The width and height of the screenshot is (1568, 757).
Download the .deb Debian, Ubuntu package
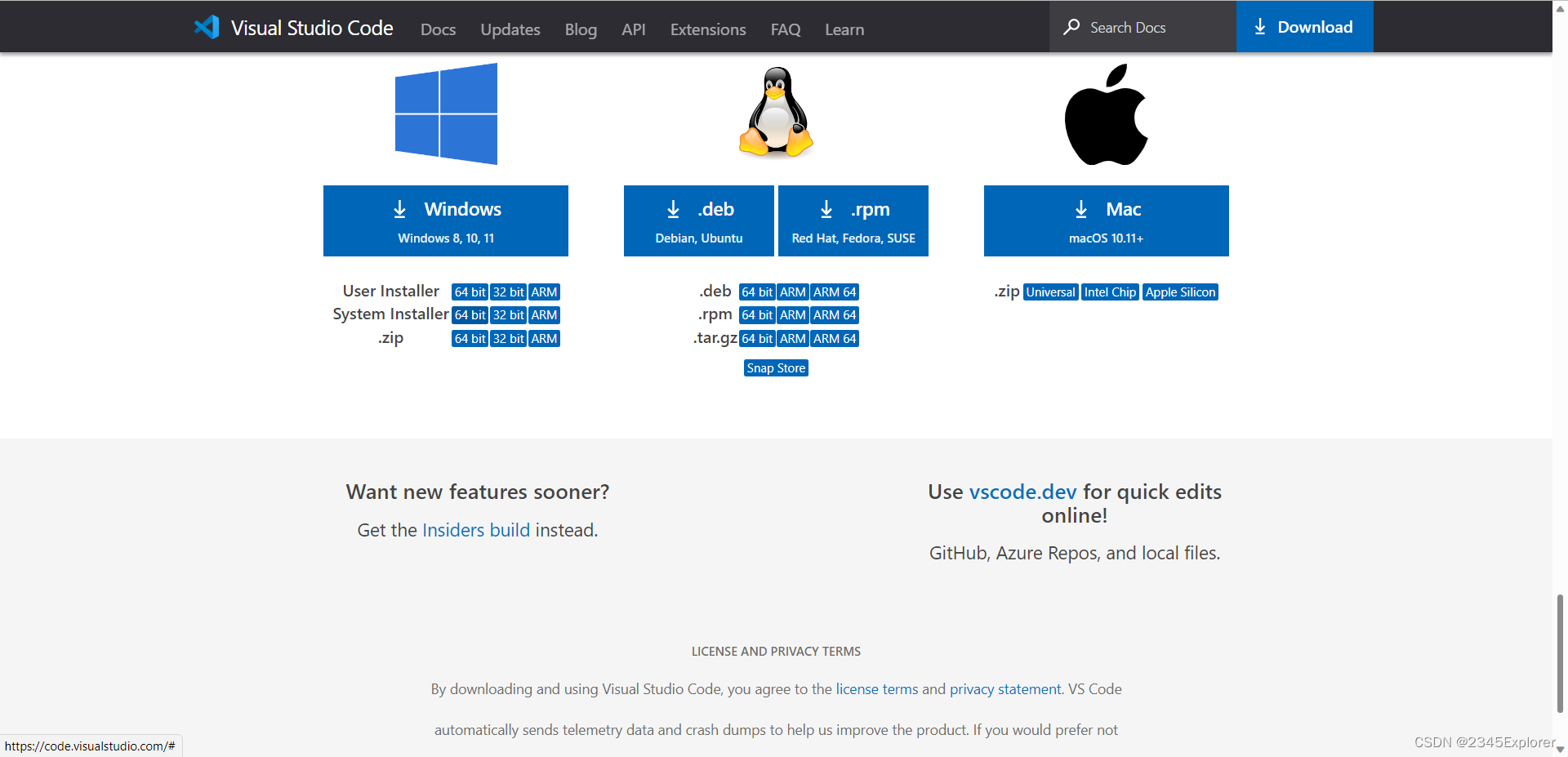[x=699, y=220]
